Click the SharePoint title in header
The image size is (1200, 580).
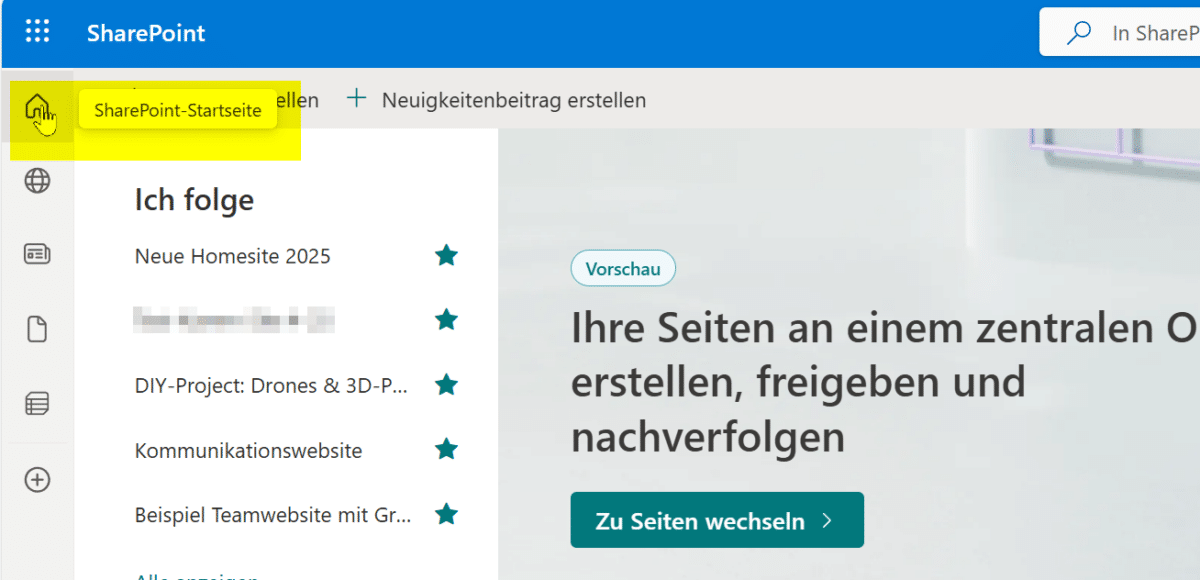coord(146,33)
